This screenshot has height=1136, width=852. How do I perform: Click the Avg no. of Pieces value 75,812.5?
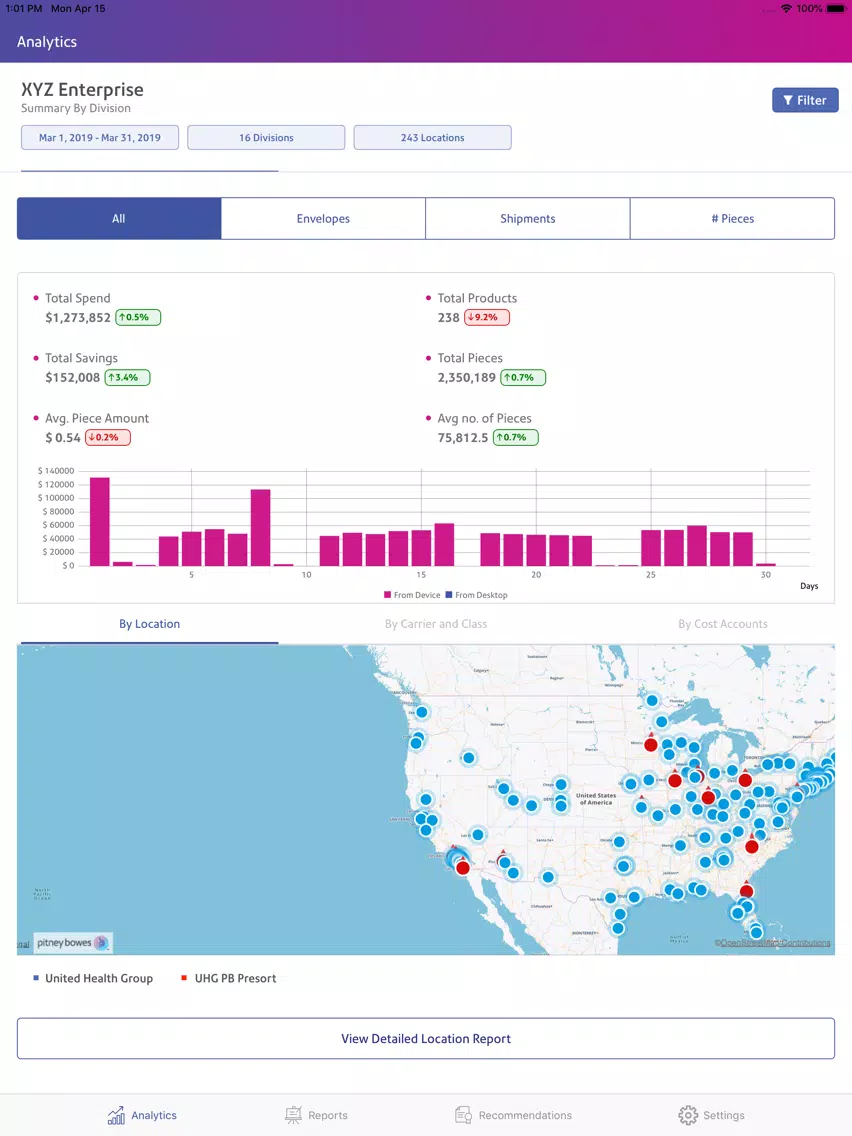click(x=463, y=438)
